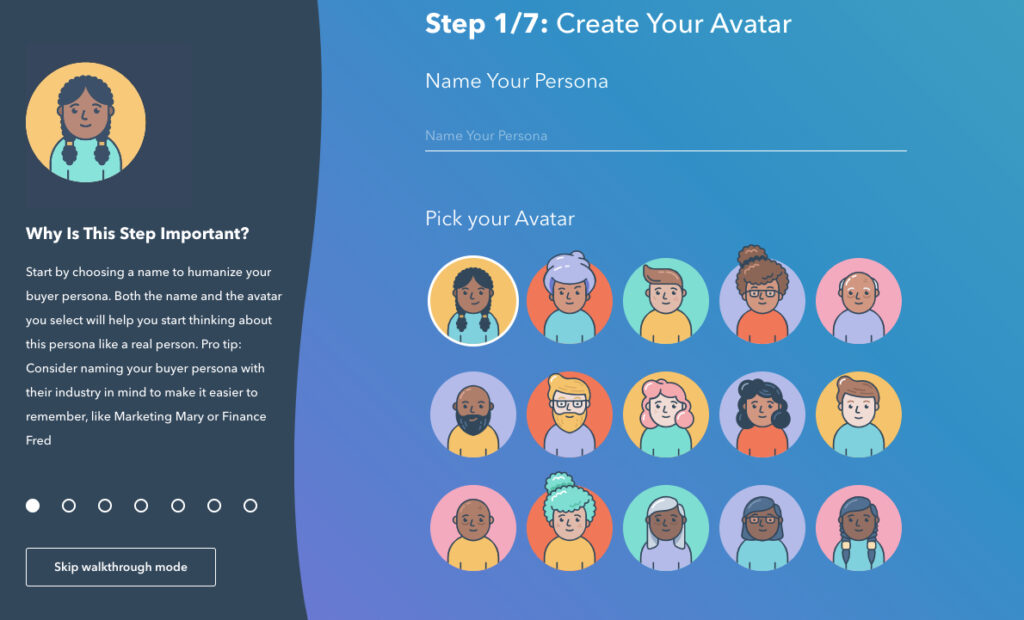Select the curly-haired avatar wearing glasses
The height and width of the screenshot is (620, 1024).
[762, 295]
